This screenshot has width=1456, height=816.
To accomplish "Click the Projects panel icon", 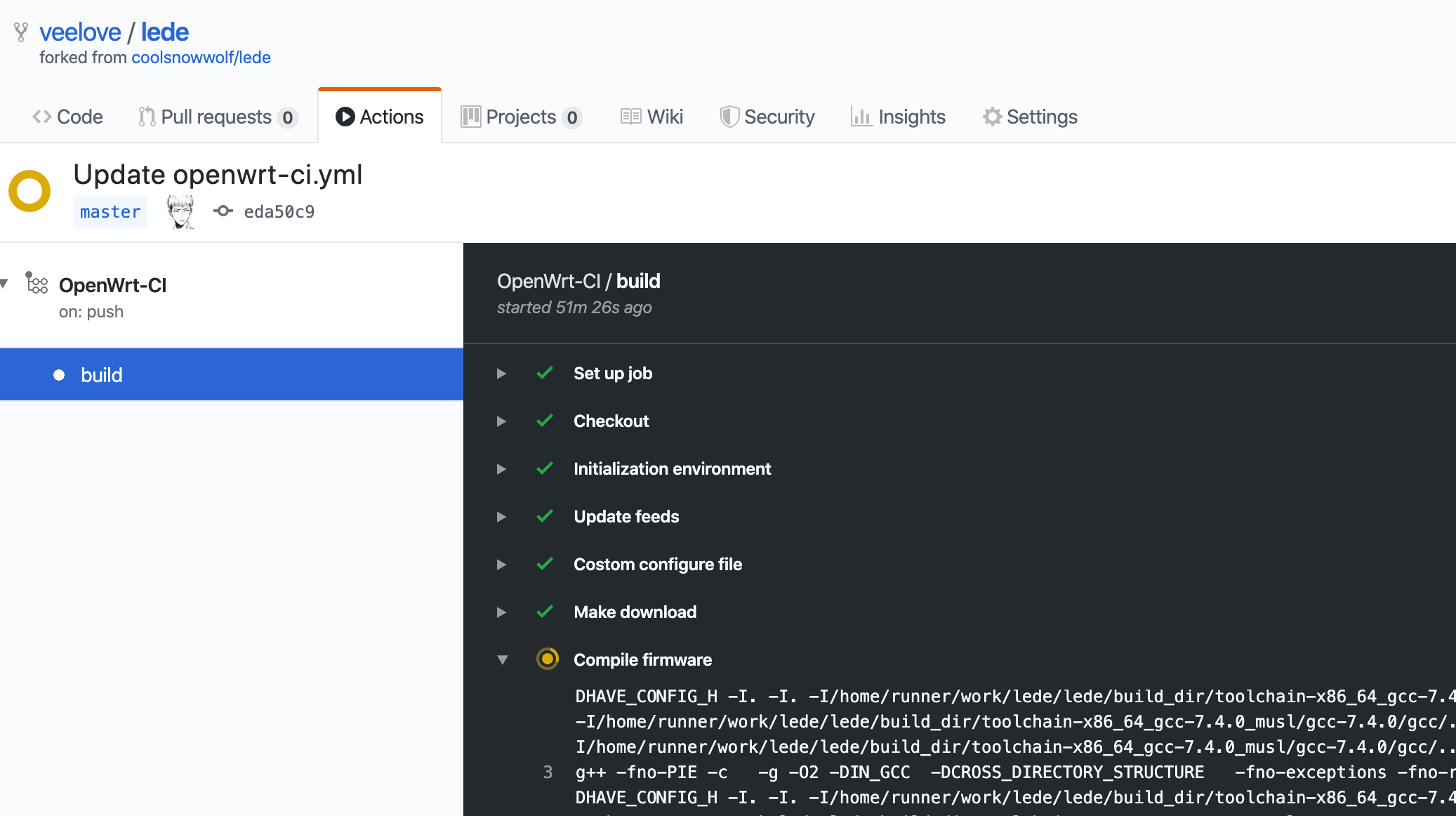I will click(471, 117).
